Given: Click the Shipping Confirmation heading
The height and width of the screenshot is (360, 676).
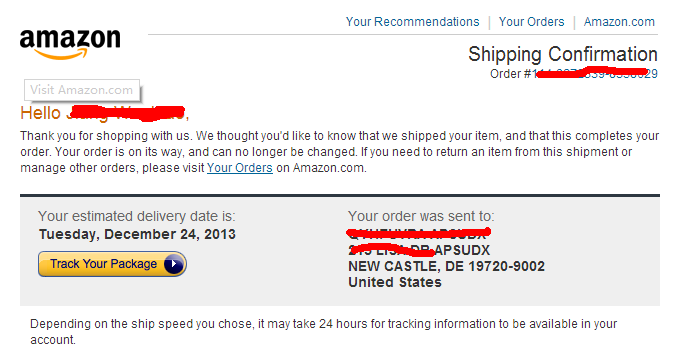Looking at the screenshot, I should tap(563, 54).
